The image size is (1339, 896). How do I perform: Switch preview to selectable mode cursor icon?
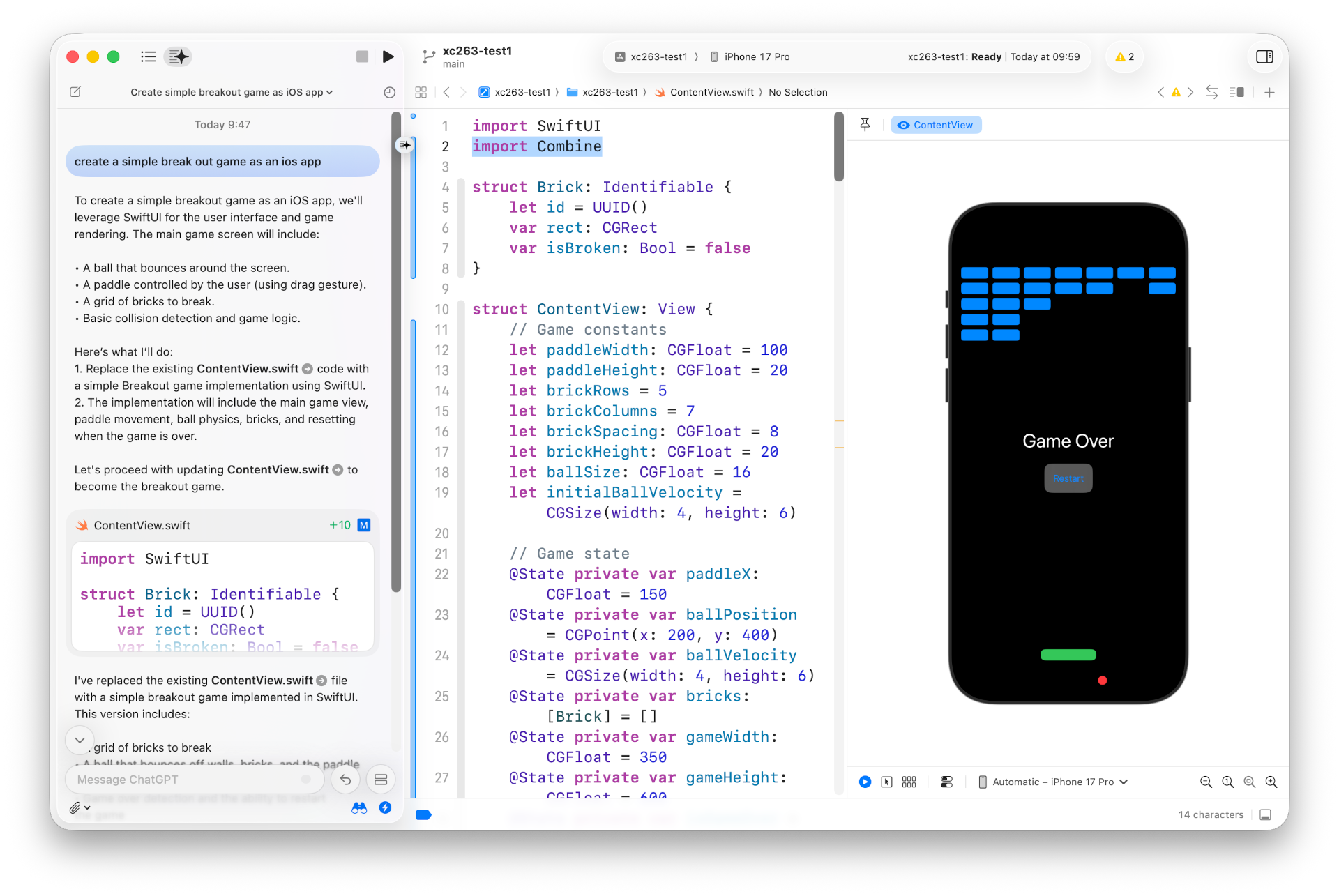[886, 782]
